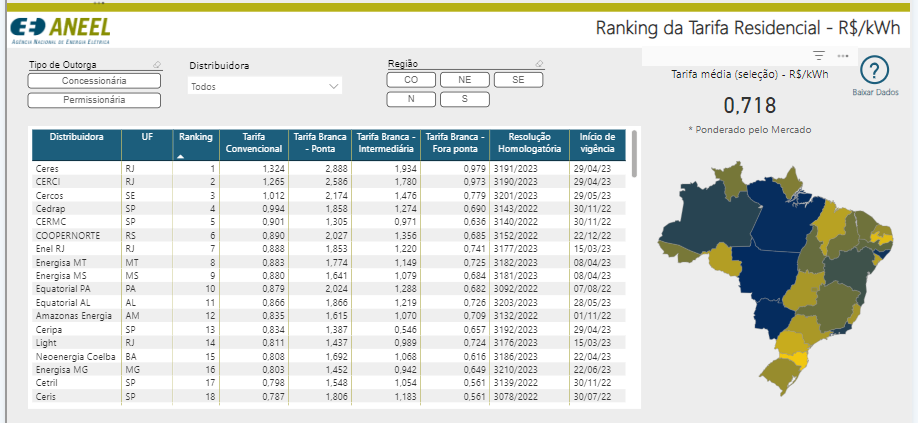Image resolution: width=918 pixels, height=423 pixels.
Task: Select the CO region filter
Action: point(411,80)
